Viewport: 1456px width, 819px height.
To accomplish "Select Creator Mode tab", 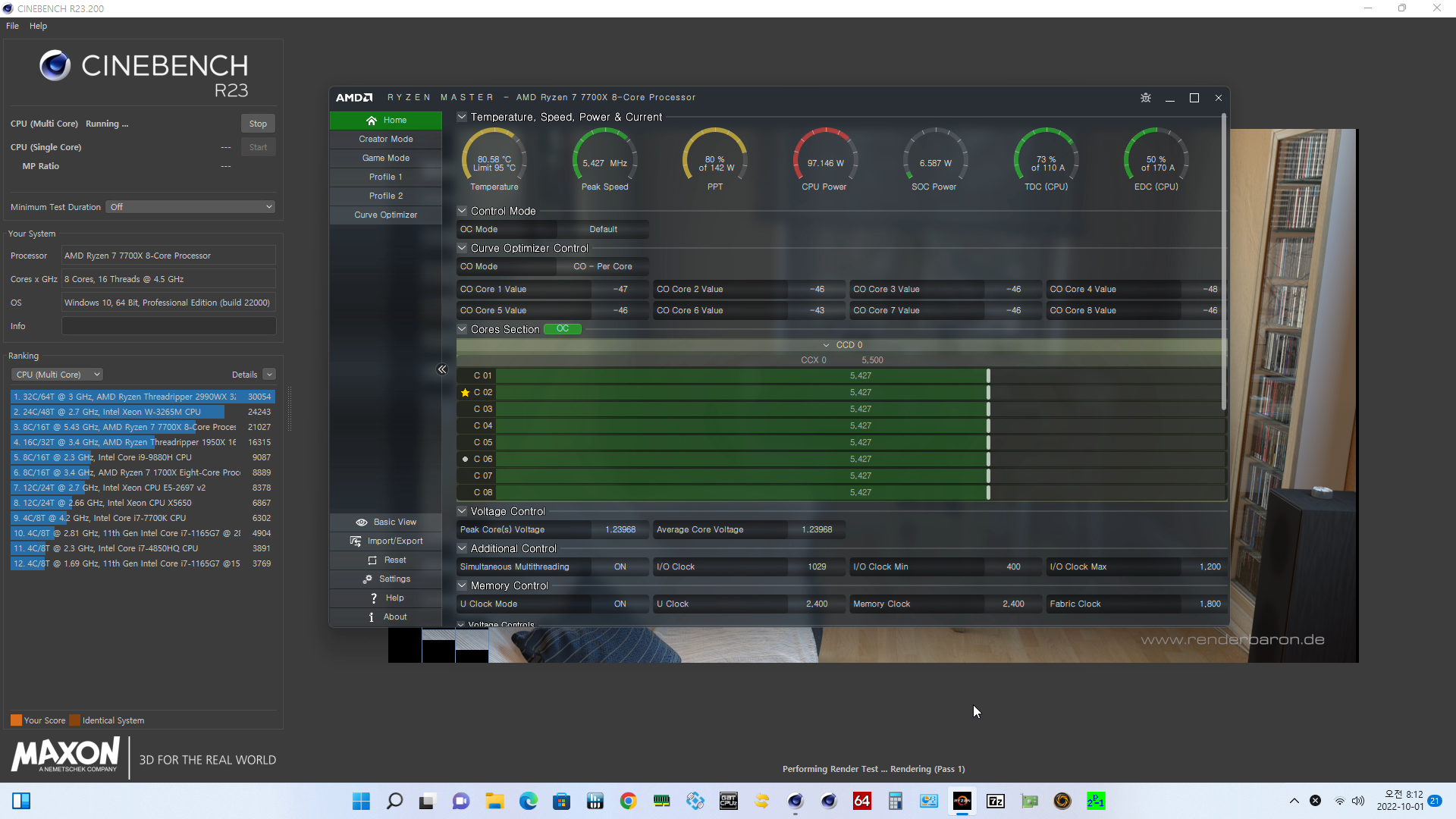I will 386,139.
